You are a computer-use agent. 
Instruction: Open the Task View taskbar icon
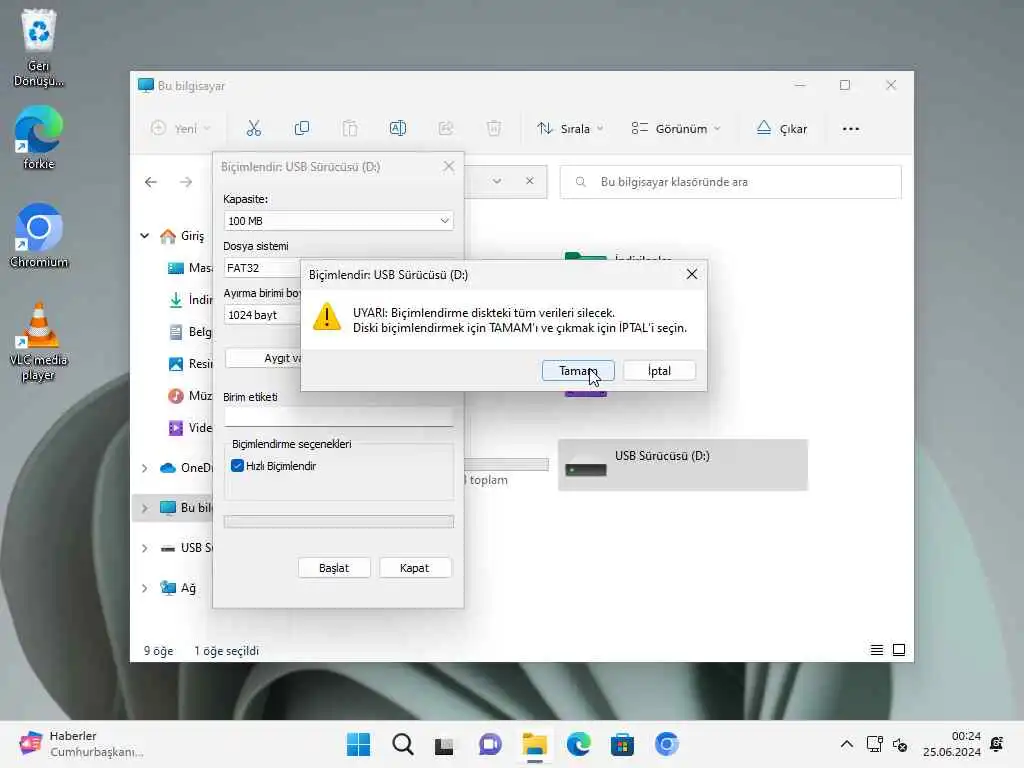[446, 744]
